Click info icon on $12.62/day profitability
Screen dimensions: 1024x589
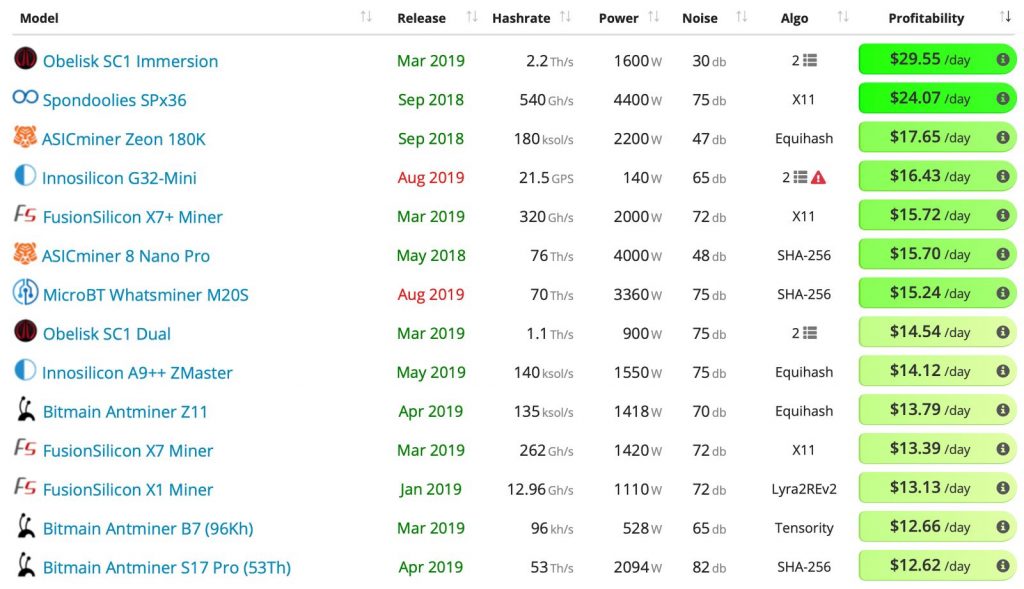(1002, 566)
